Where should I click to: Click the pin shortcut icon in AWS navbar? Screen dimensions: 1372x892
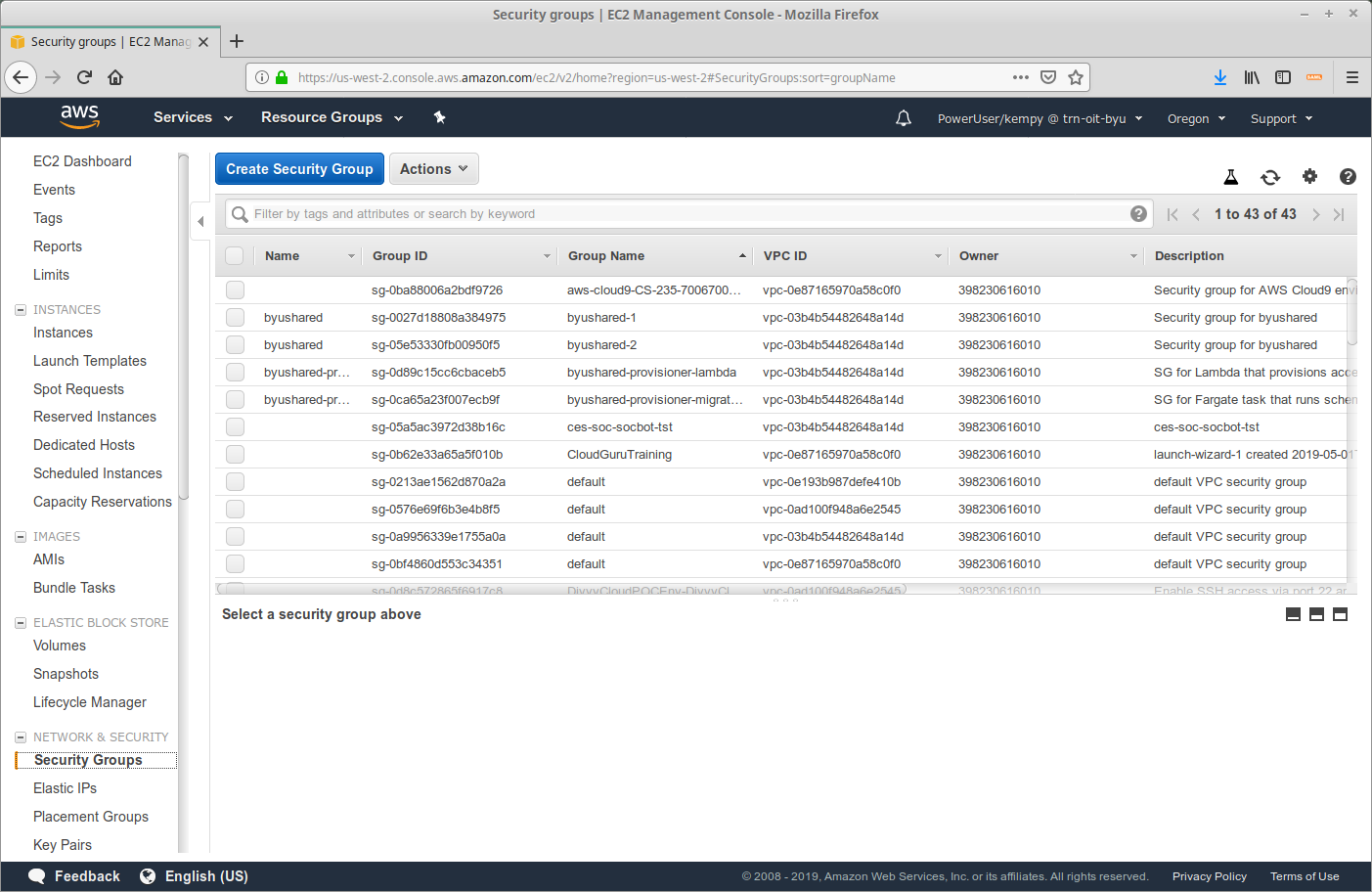click(x=440, y=117)
